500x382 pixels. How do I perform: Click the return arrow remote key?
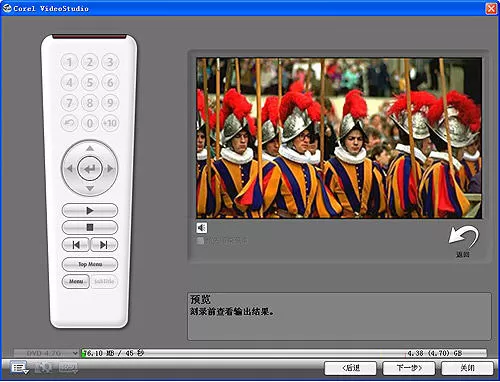(x=69, y=123)
